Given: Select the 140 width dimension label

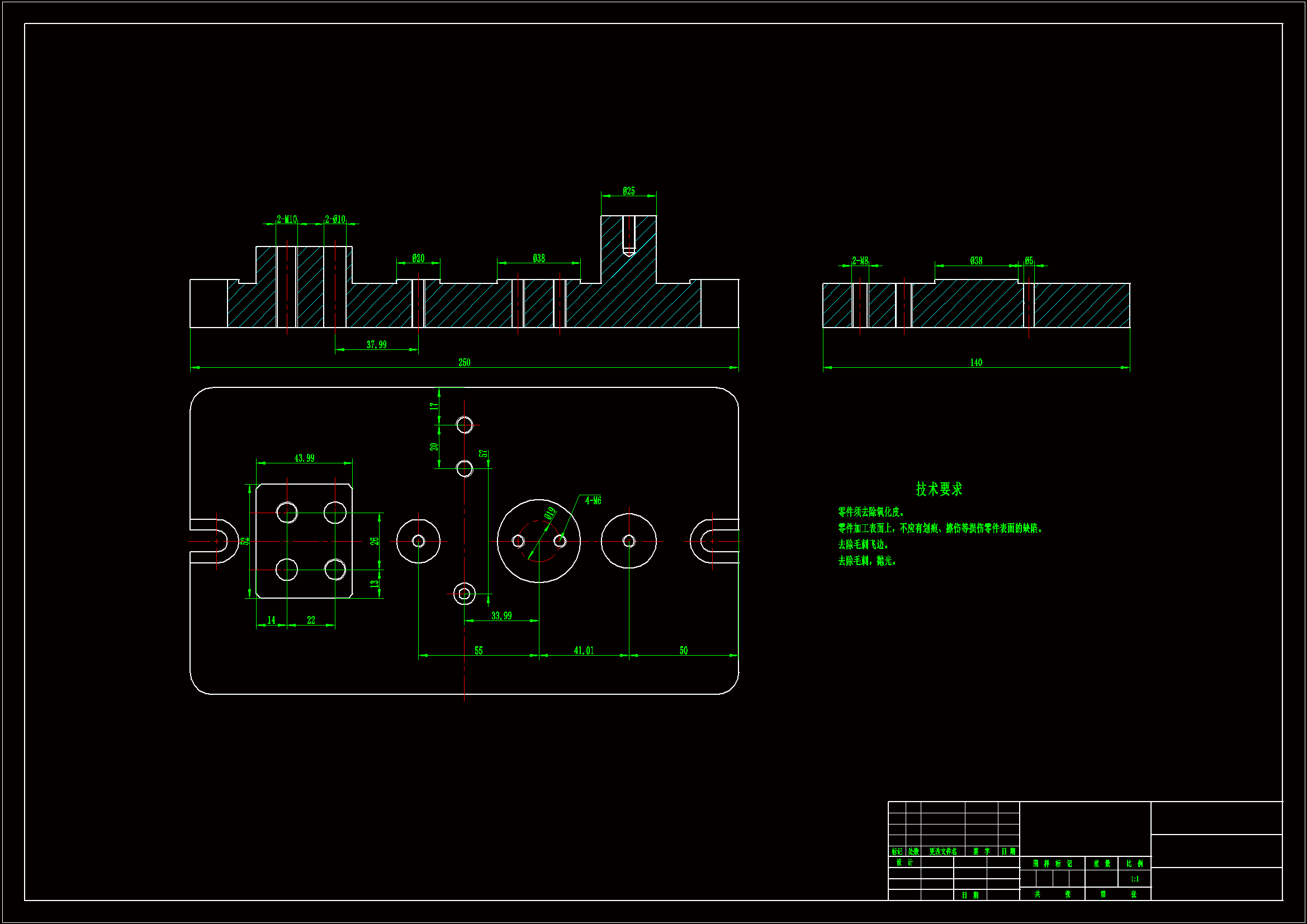Looking at the screenshot, I should (x=975, y=363).
